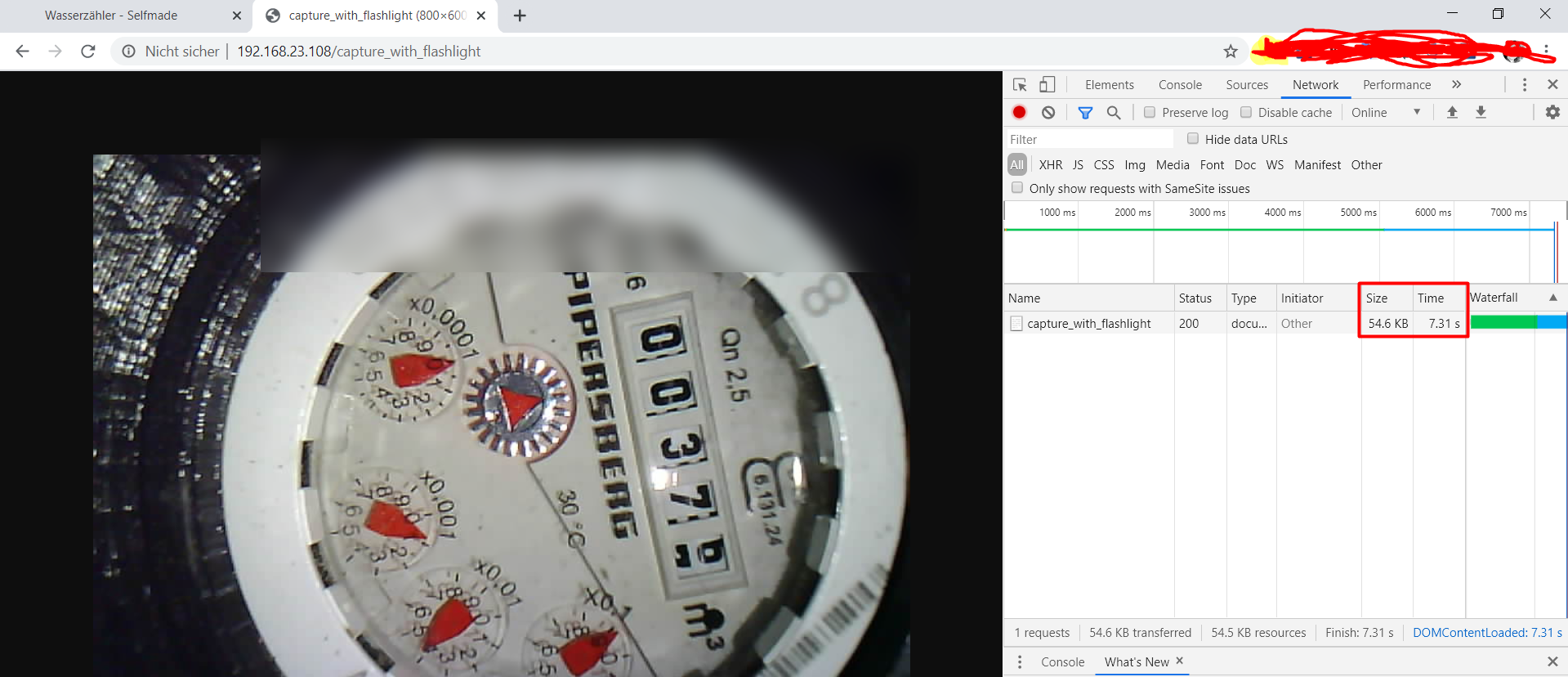1568x677 pixels.
Task: Filter requests by Img
Action: click(x=1135, y=164)
